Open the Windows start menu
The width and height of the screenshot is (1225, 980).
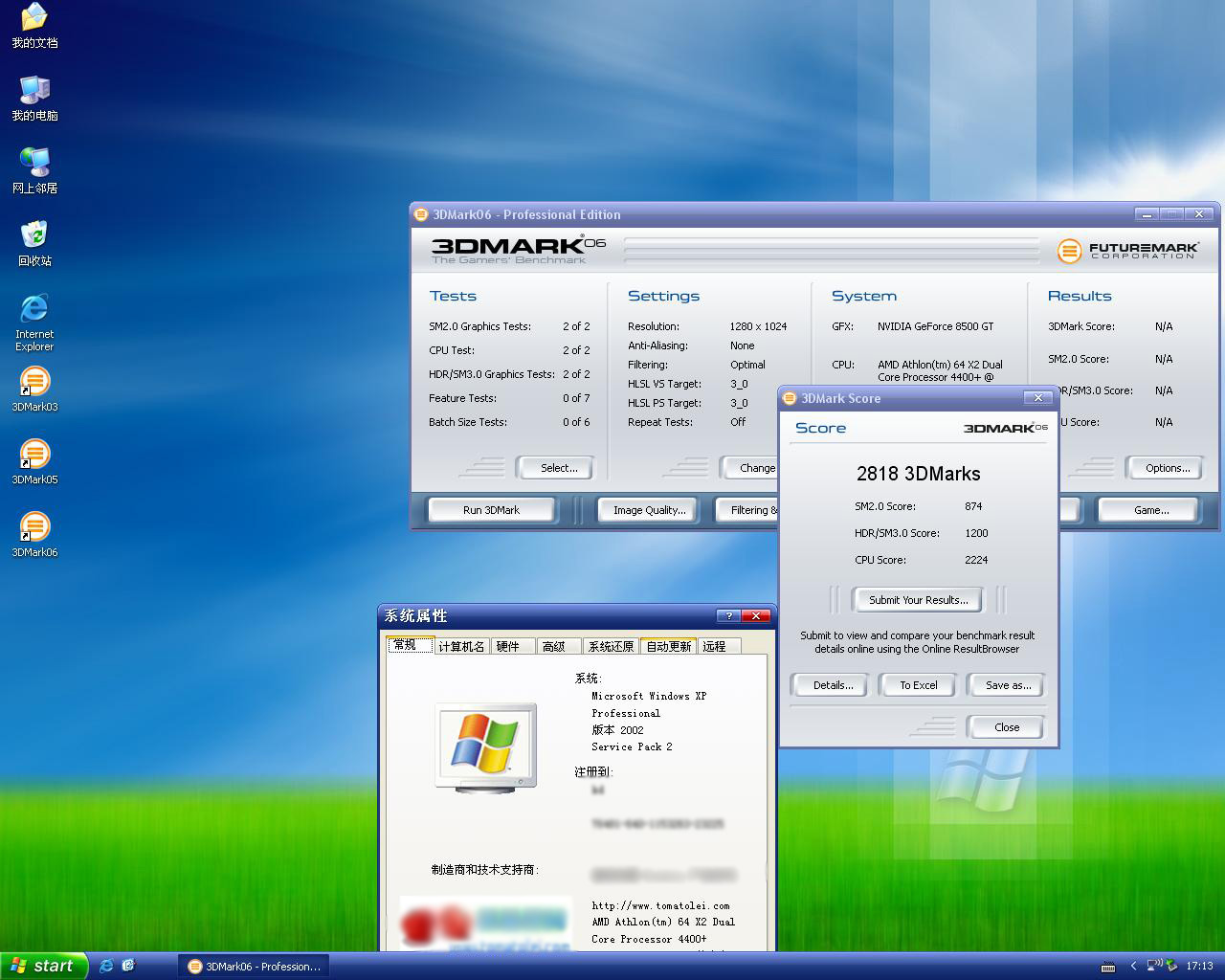44,966
